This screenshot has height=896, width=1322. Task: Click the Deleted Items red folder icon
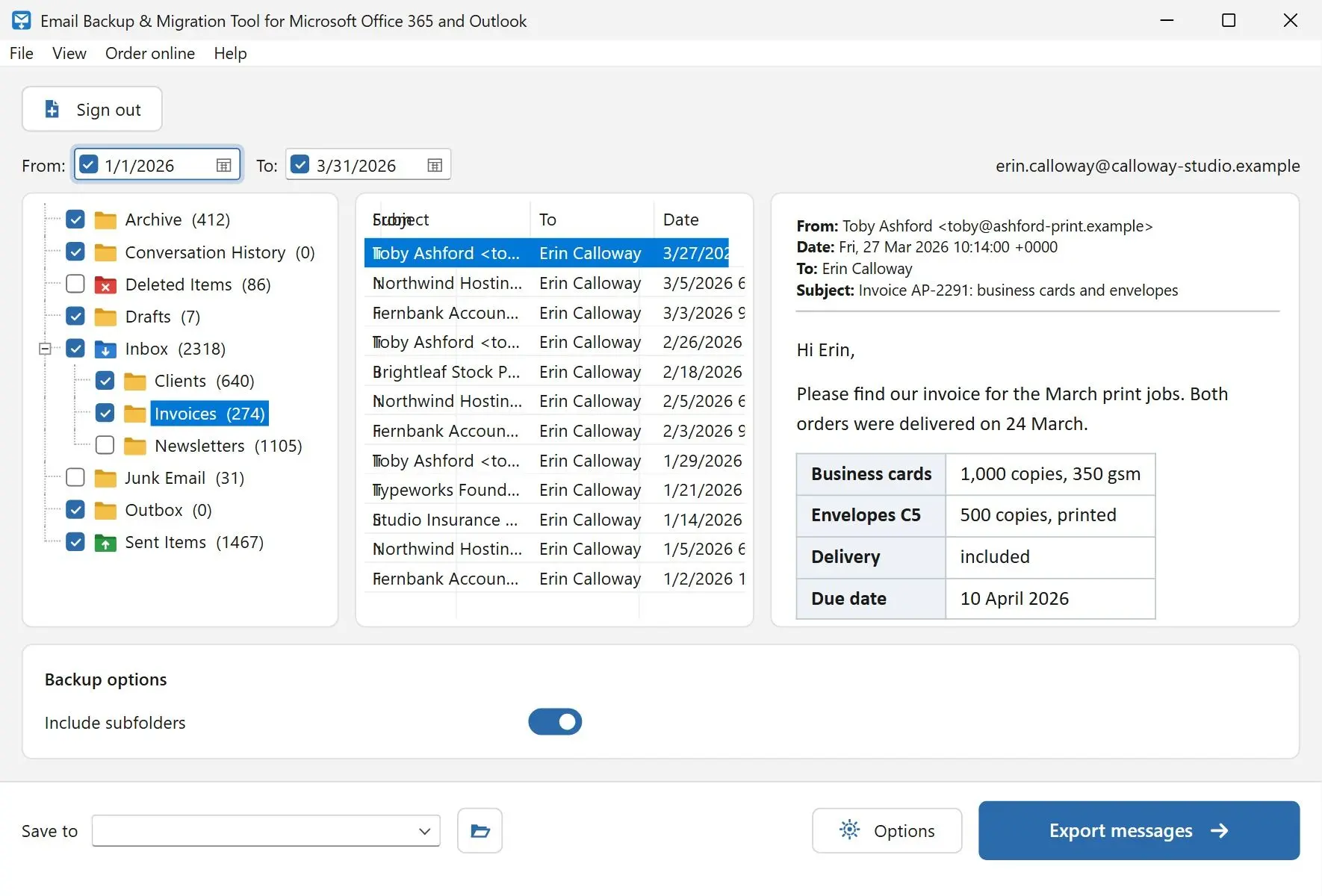point(105,284)
